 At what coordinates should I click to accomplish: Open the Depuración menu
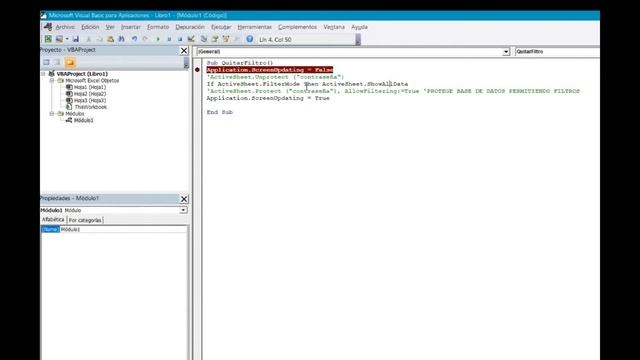[x=190, y=27]
